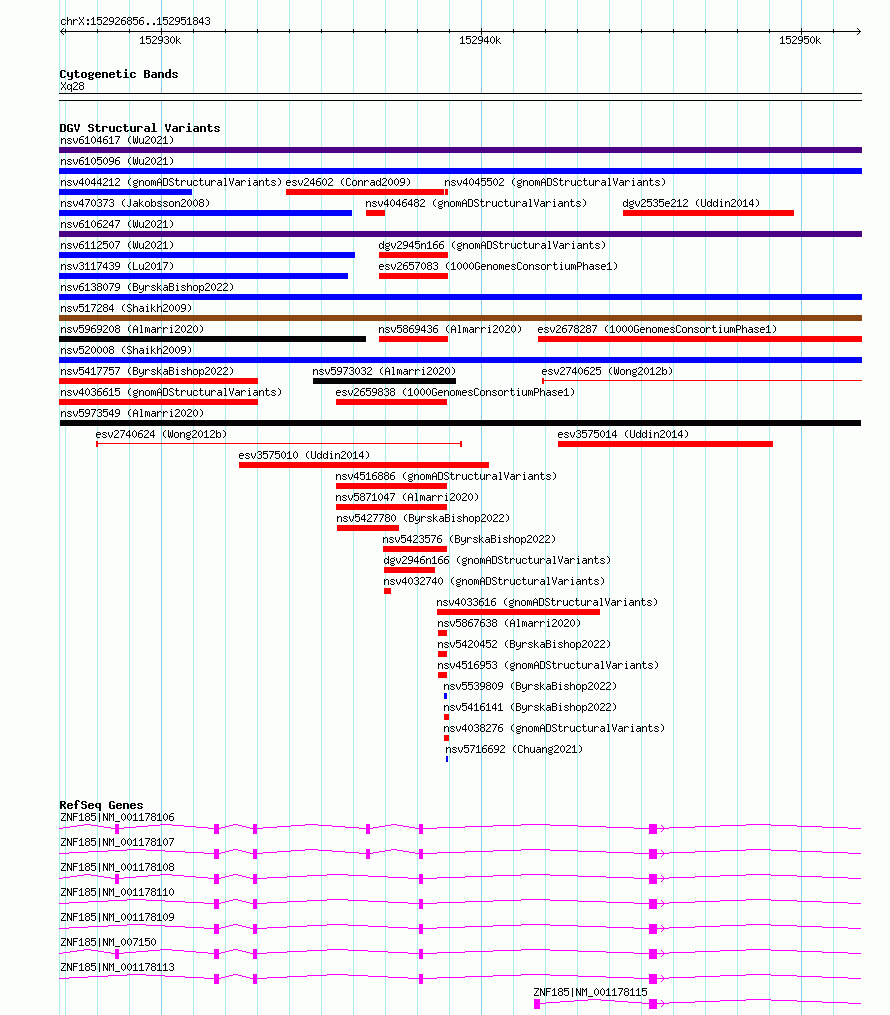Viewport: 890px width, 1015px height.
Task: Click nsv4516886 gnomAD variant label
Action: pos(447,476)
